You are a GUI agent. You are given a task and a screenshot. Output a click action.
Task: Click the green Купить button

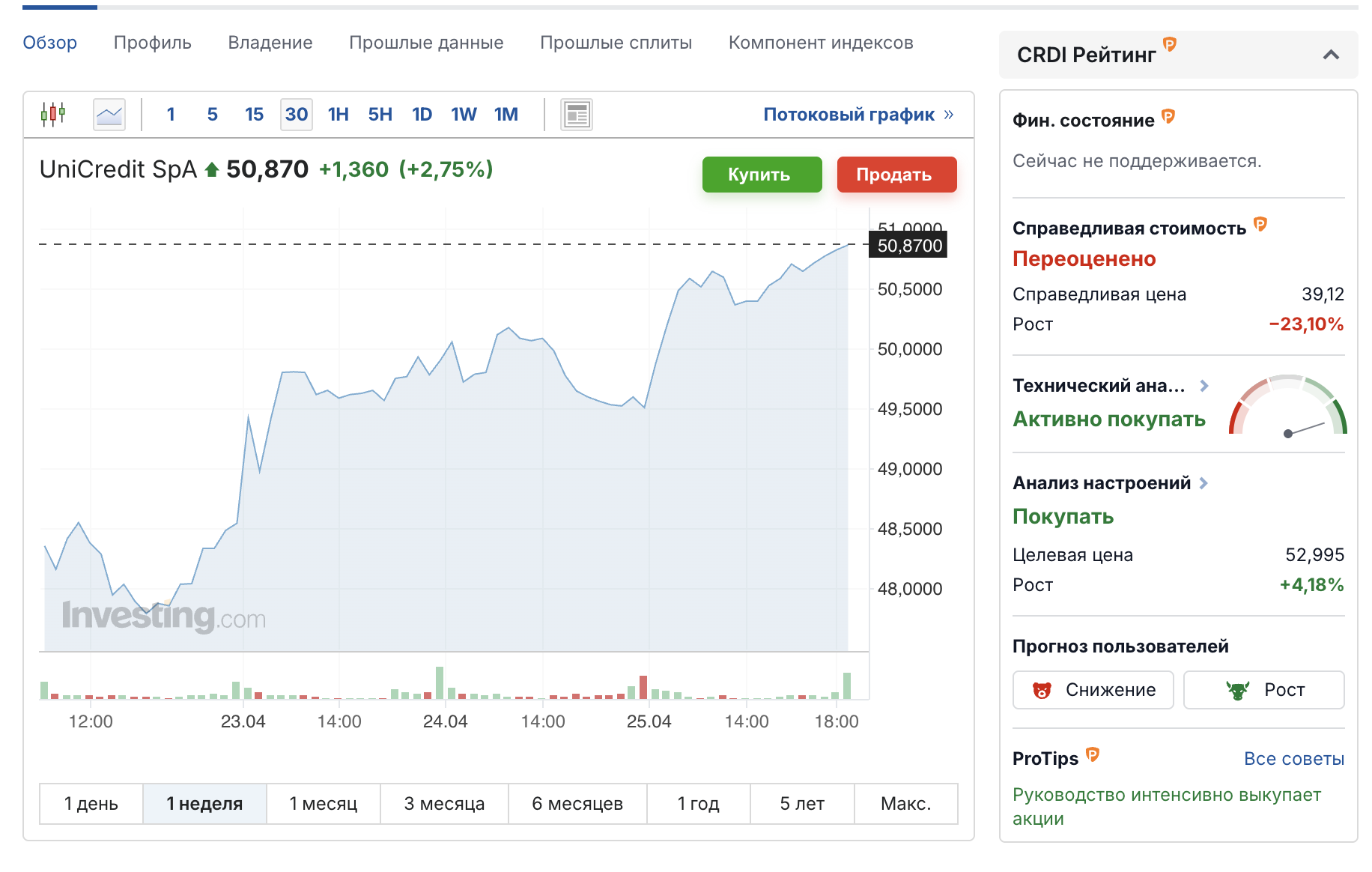(762, 175)
